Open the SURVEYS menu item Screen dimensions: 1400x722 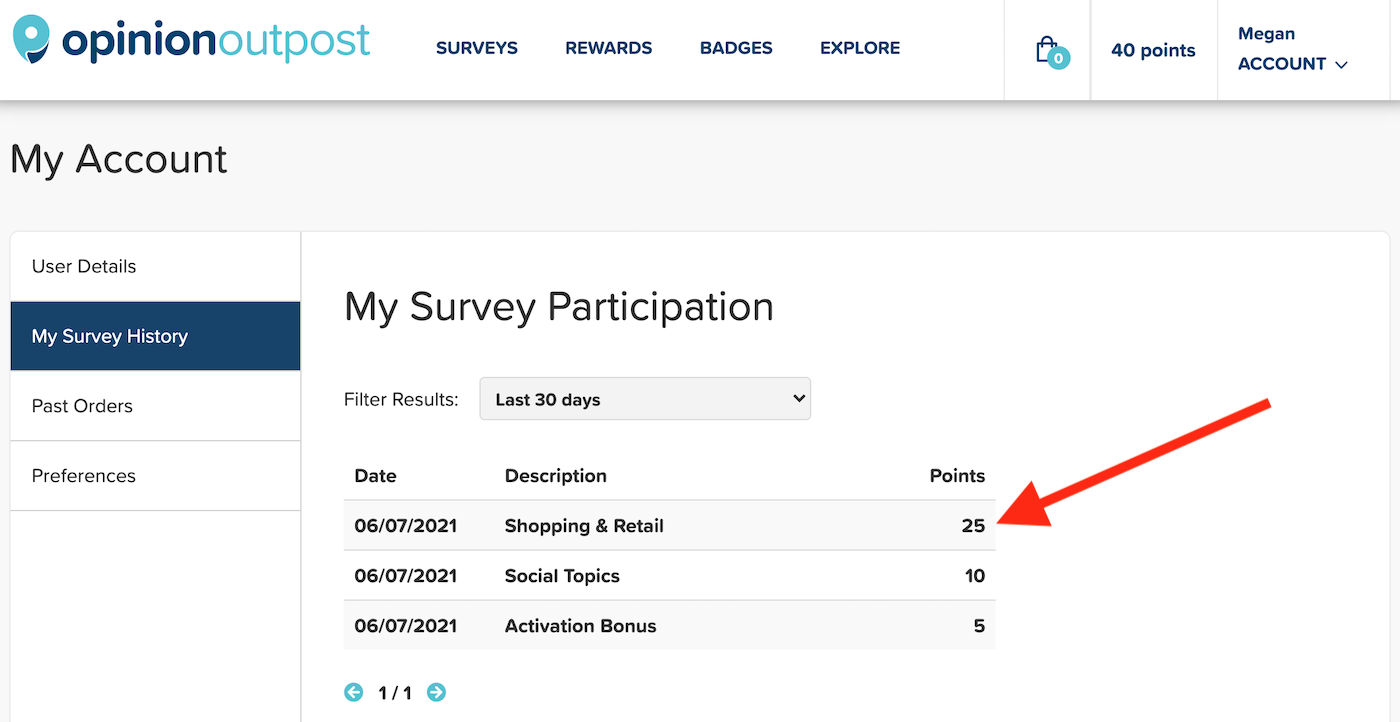click(x=477, y=48)
